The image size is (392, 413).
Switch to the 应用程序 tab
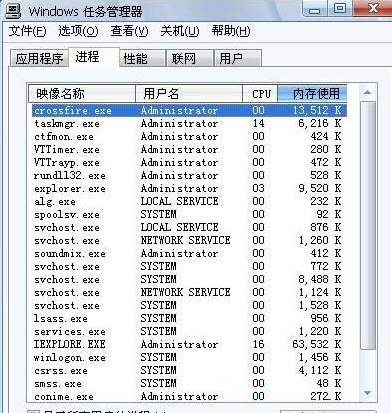pyautogui.click(x=39, y=58)
